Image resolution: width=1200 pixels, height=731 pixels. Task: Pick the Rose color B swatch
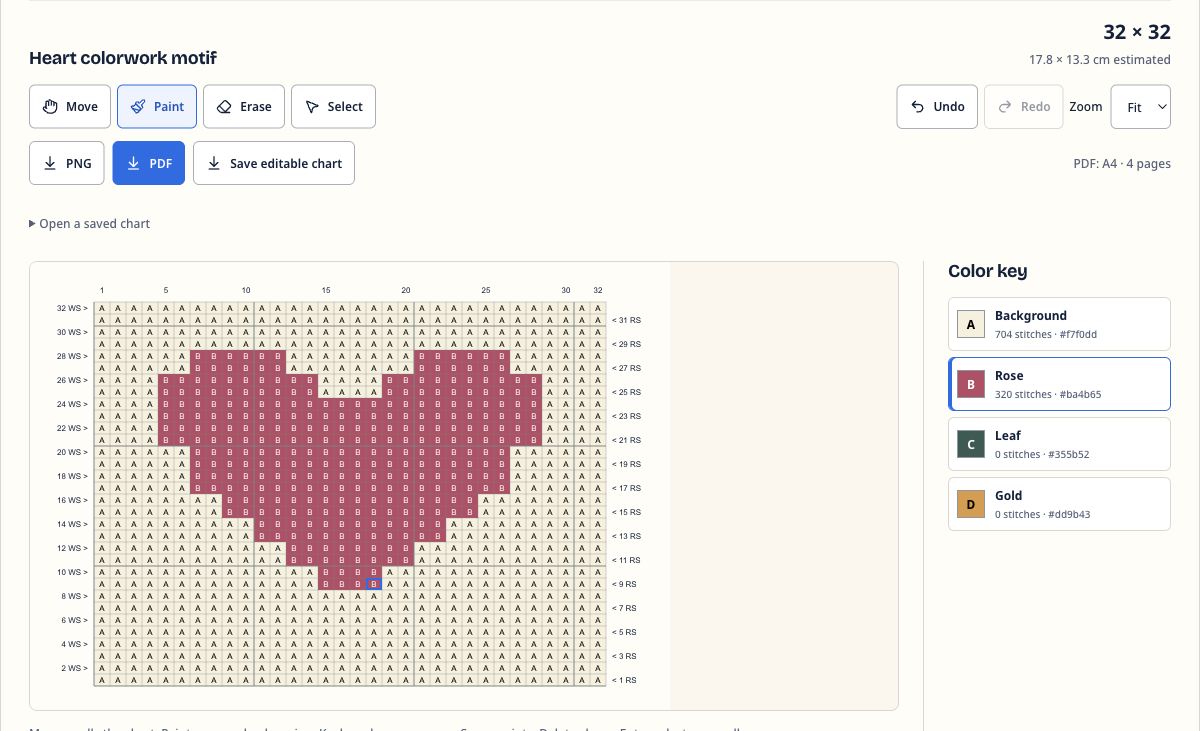971,384
